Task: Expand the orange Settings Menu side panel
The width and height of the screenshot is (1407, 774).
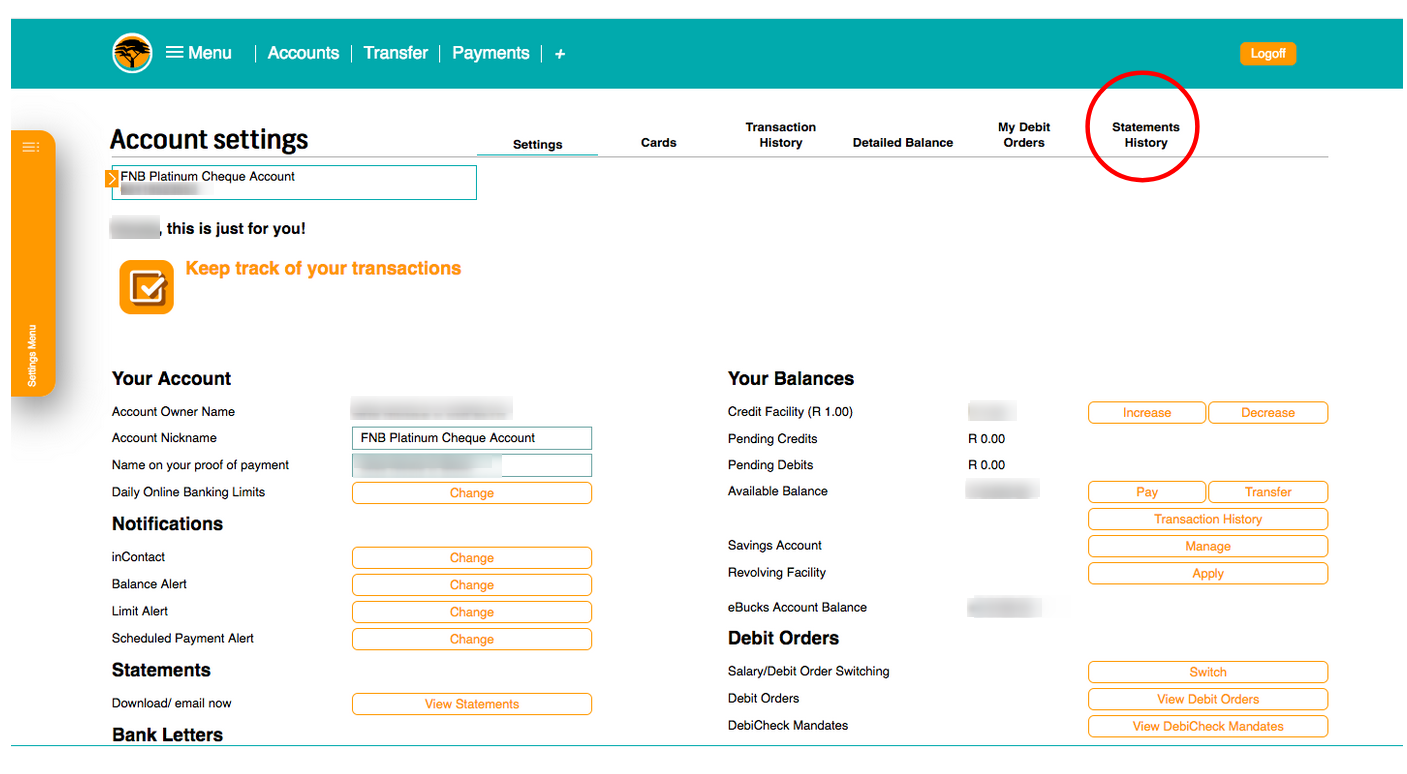Action: [32, 147]
